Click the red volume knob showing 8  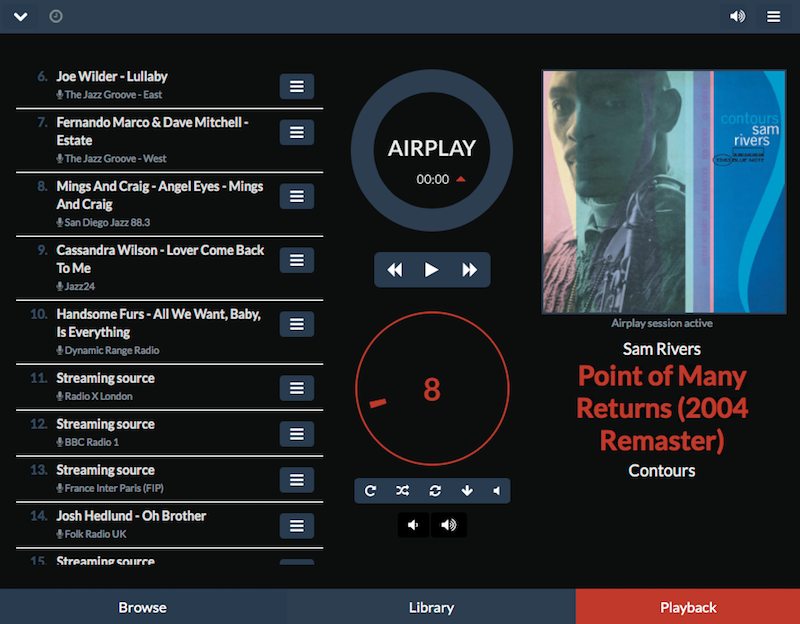[432, 389]
